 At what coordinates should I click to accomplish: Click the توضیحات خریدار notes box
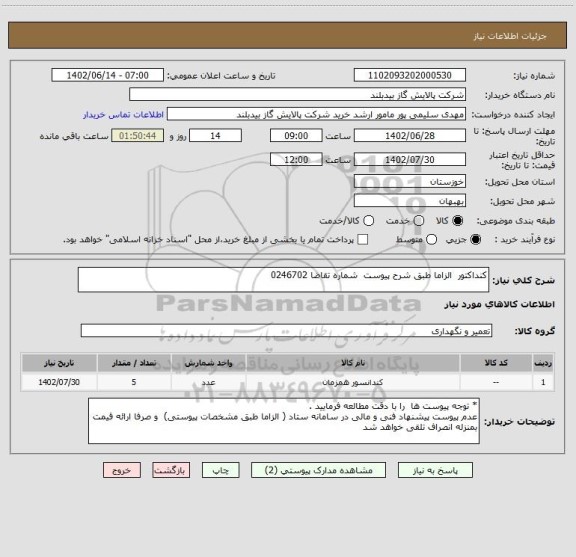(284, 421)
